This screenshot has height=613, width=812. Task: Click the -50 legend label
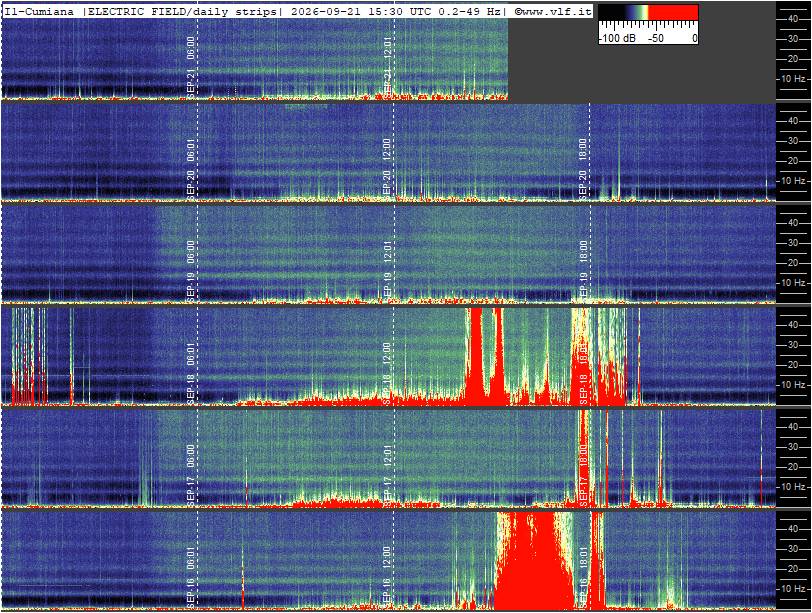pos(656,38)
